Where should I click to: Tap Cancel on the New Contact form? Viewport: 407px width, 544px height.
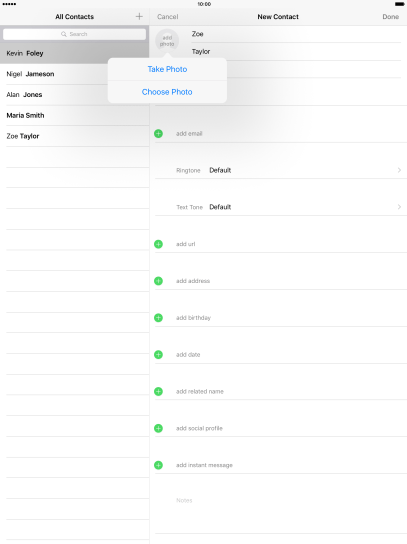coord(168,17)
